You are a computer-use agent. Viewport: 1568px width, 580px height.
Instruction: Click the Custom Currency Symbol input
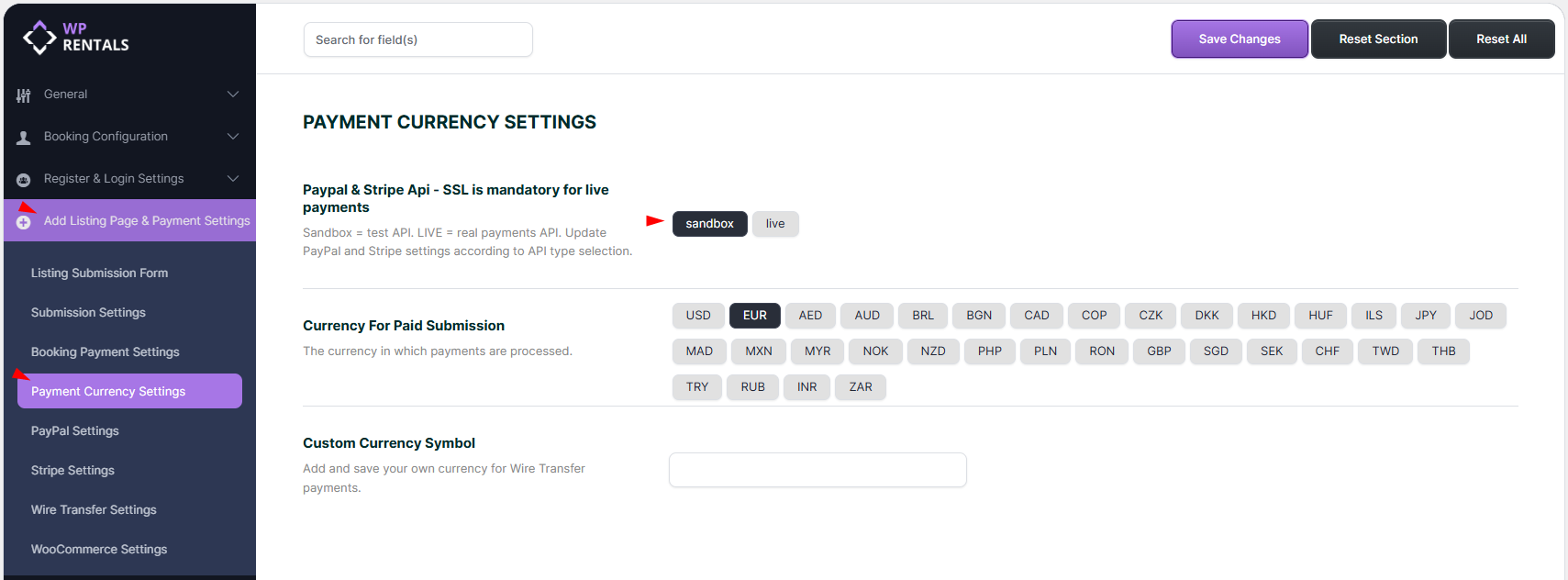click(x=817, y=470)
